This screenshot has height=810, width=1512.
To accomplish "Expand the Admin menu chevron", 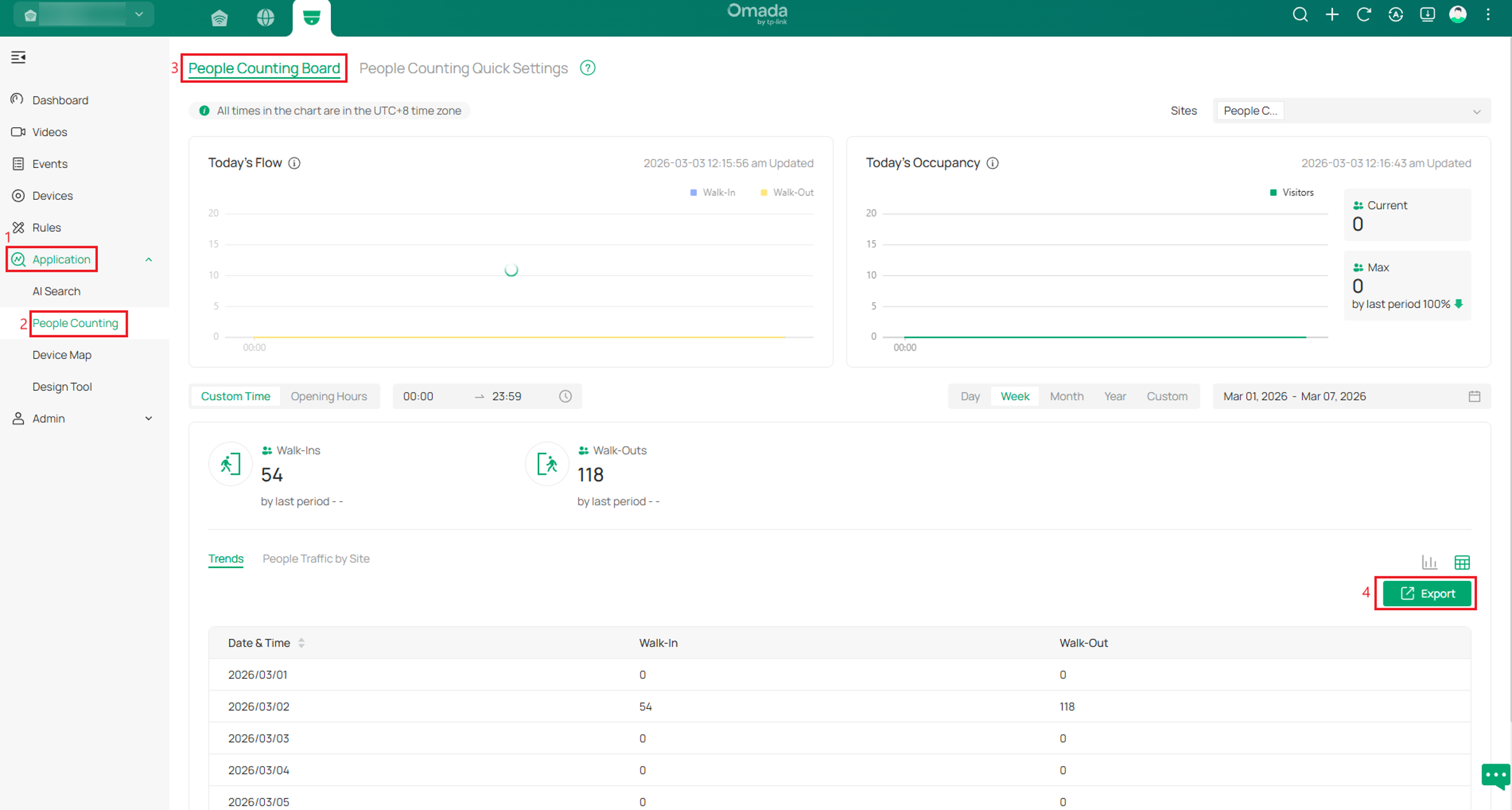I will (148, 419).
